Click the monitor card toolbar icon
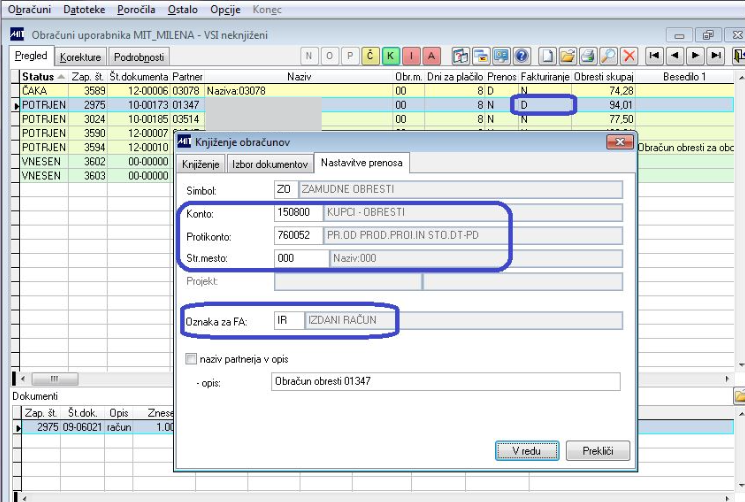745x502 pixels. [501, 56]
